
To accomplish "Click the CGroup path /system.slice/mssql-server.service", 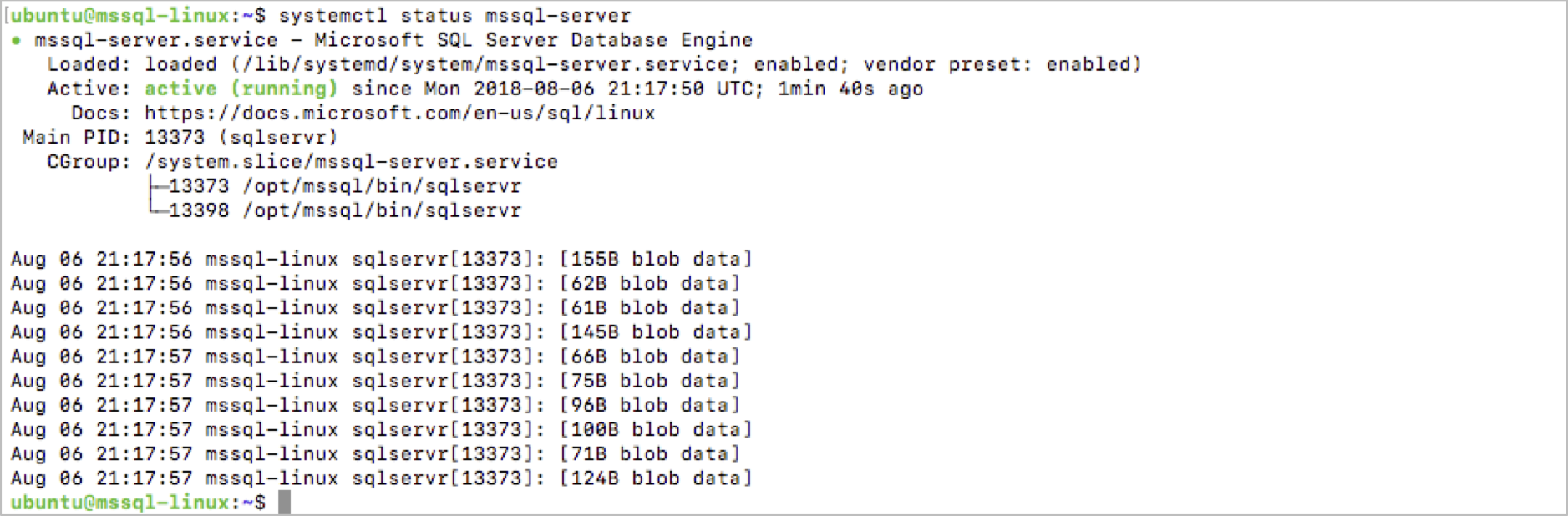I will pos(351,162).
